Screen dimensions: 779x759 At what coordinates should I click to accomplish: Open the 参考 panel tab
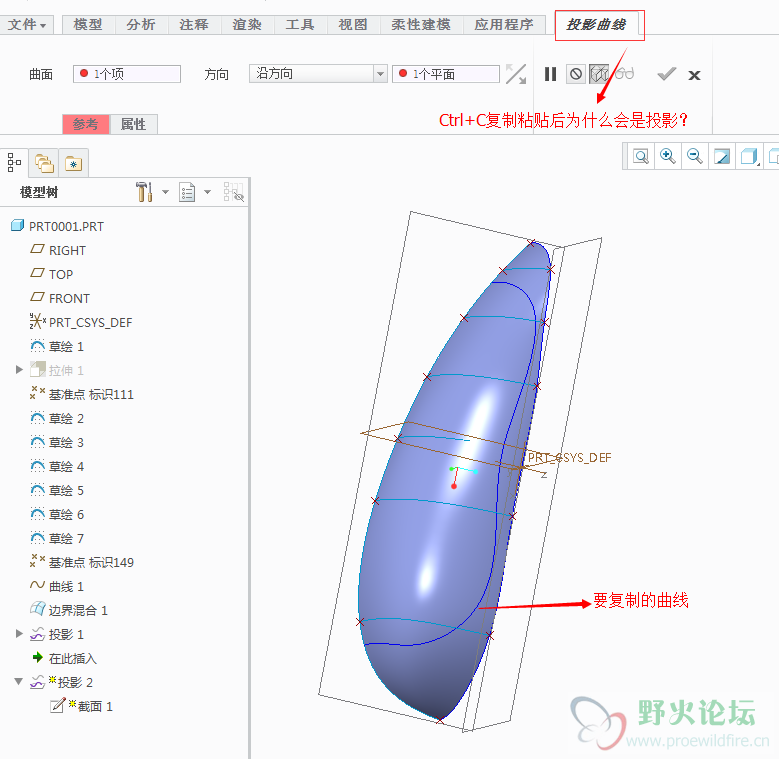[x=86, y=124]
